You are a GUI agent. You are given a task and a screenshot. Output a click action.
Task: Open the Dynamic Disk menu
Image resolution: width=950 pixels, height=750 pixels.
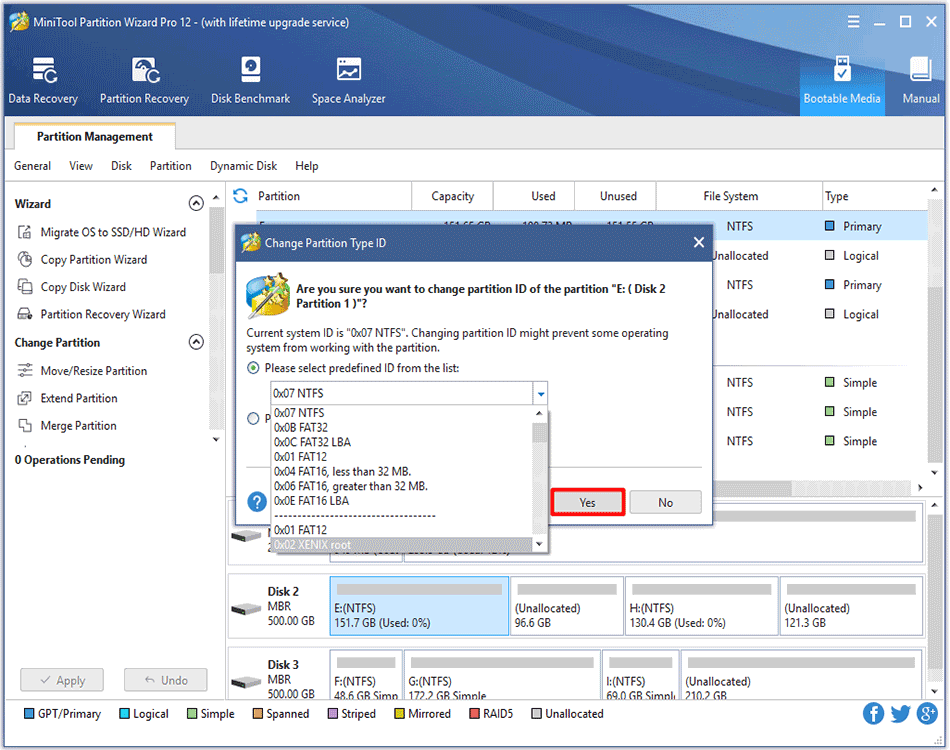tap(243, 165)
